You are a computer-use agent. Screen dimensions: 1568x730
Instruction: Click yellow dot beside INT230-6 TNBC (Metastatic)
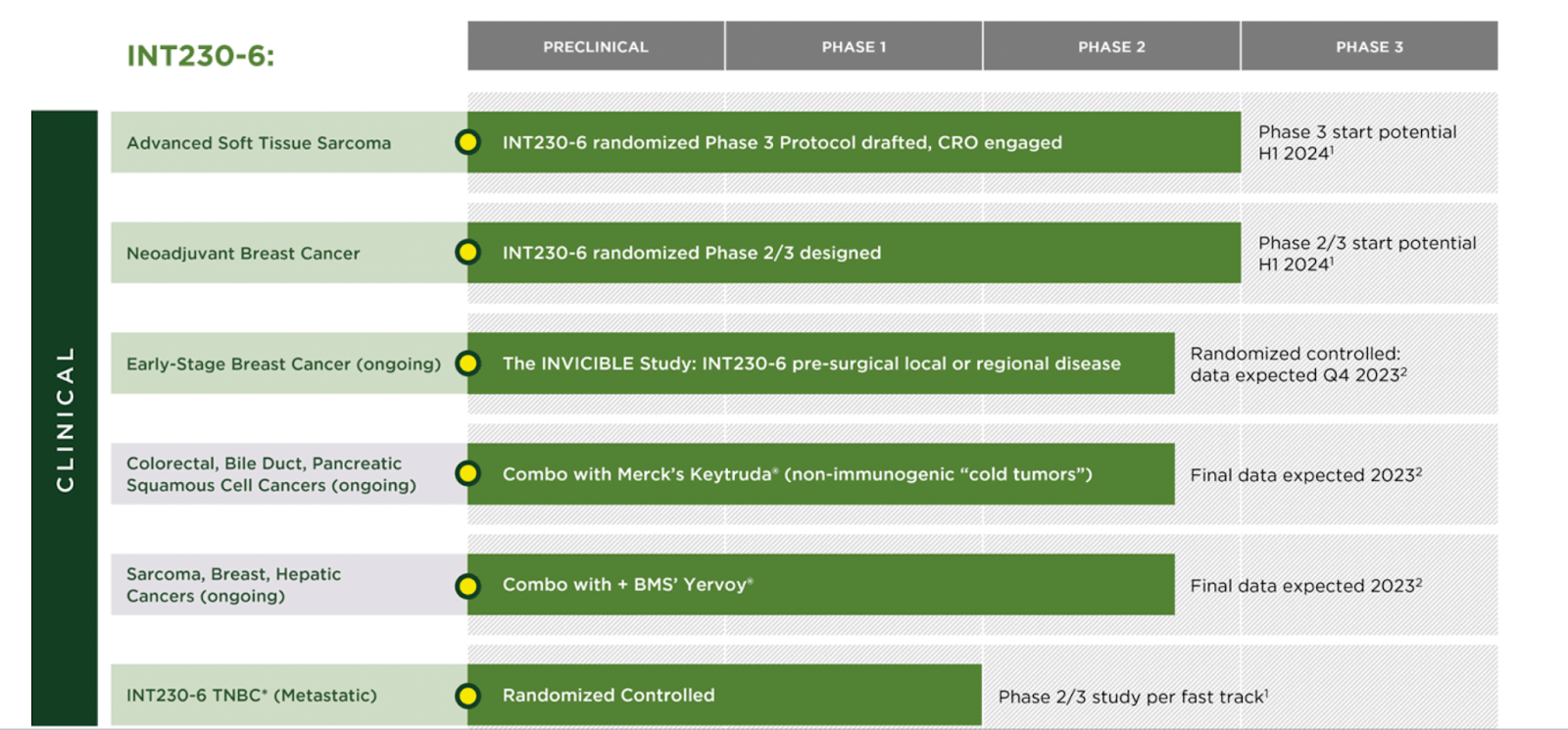[x=467, y=696]
